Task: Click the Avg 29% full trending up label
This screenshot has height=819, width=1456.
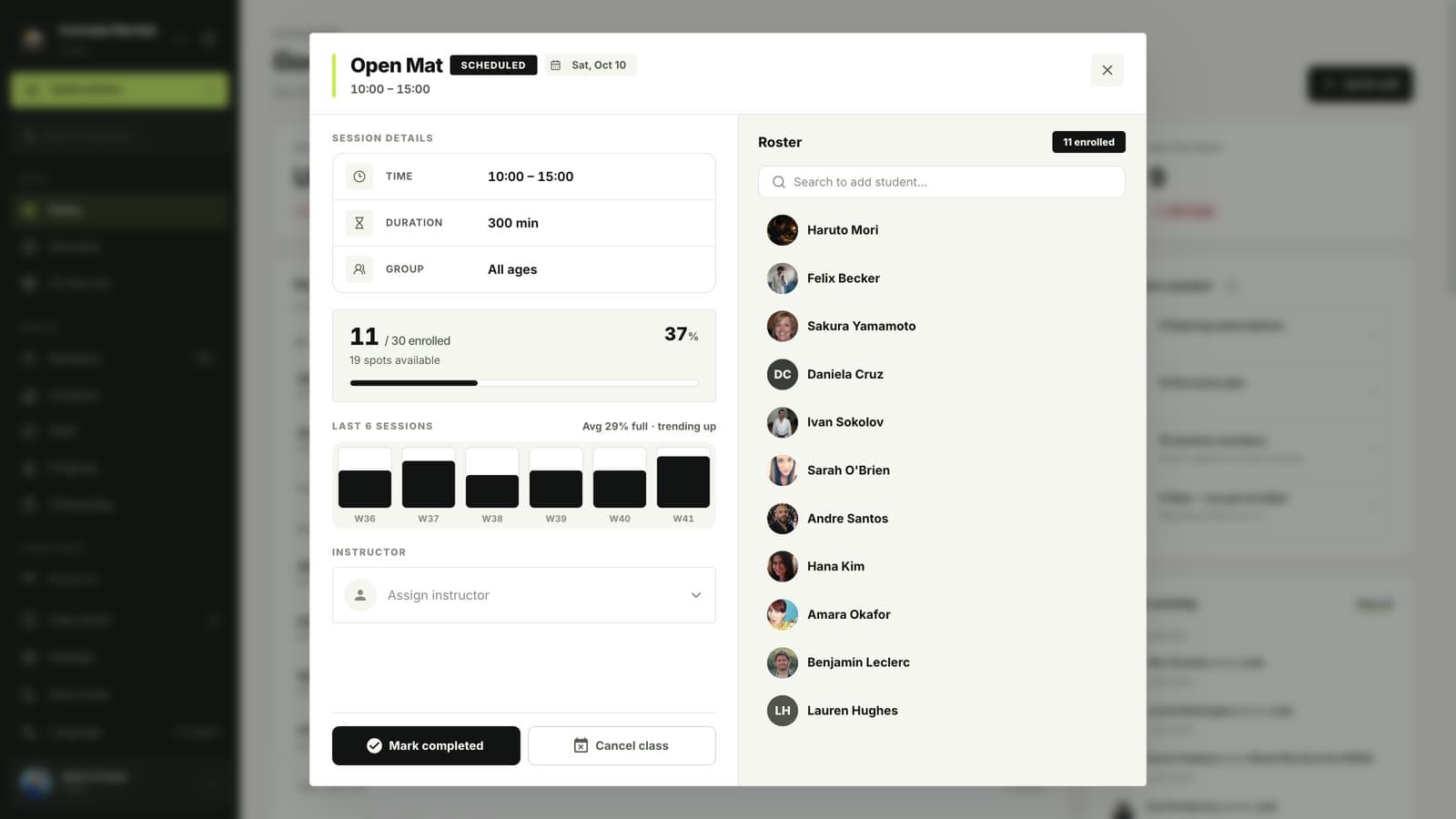Action: coord(649,426)
